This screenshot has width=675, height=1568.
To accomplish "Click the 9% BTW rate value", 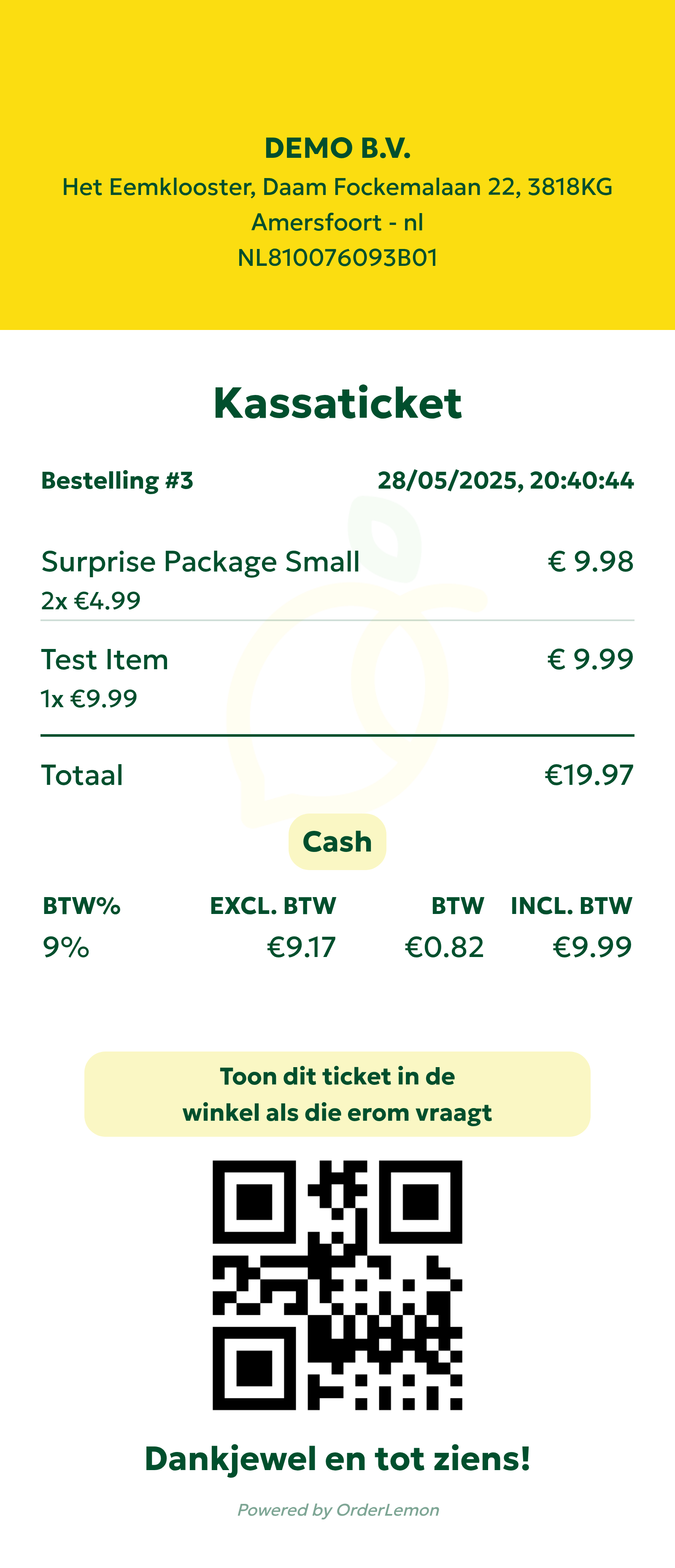I will (66, 947).
